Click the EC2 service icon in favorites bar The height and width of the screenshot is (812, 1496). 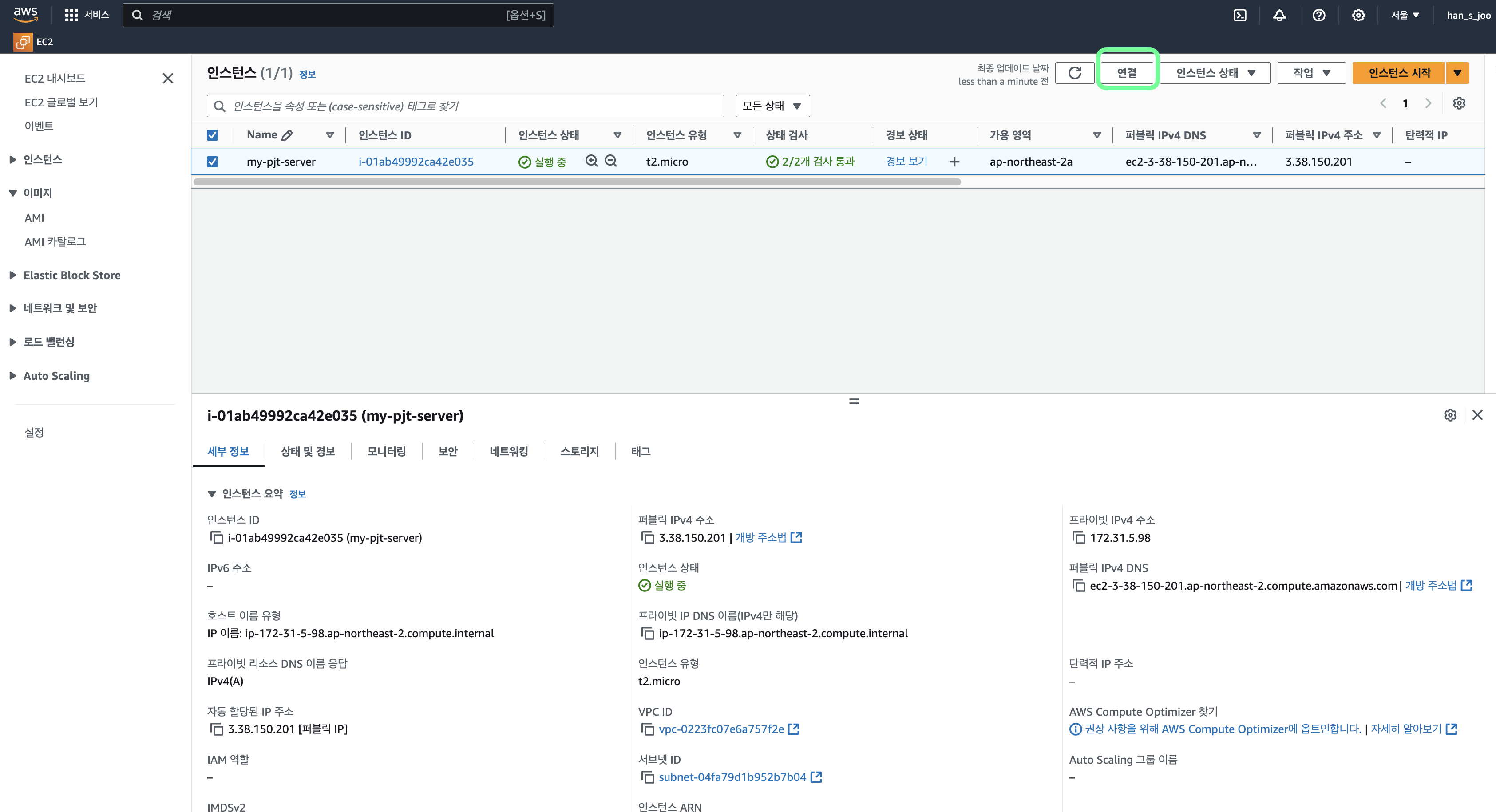(23, 42)
